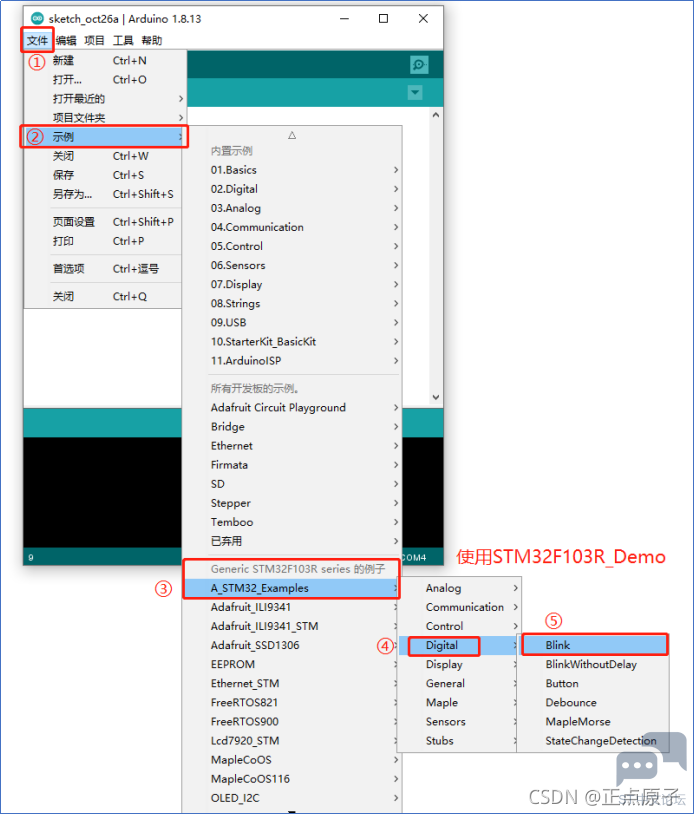695x815 pixels.
Task: Expand the 项目文件夹 submenu
Action: (106, 118)
